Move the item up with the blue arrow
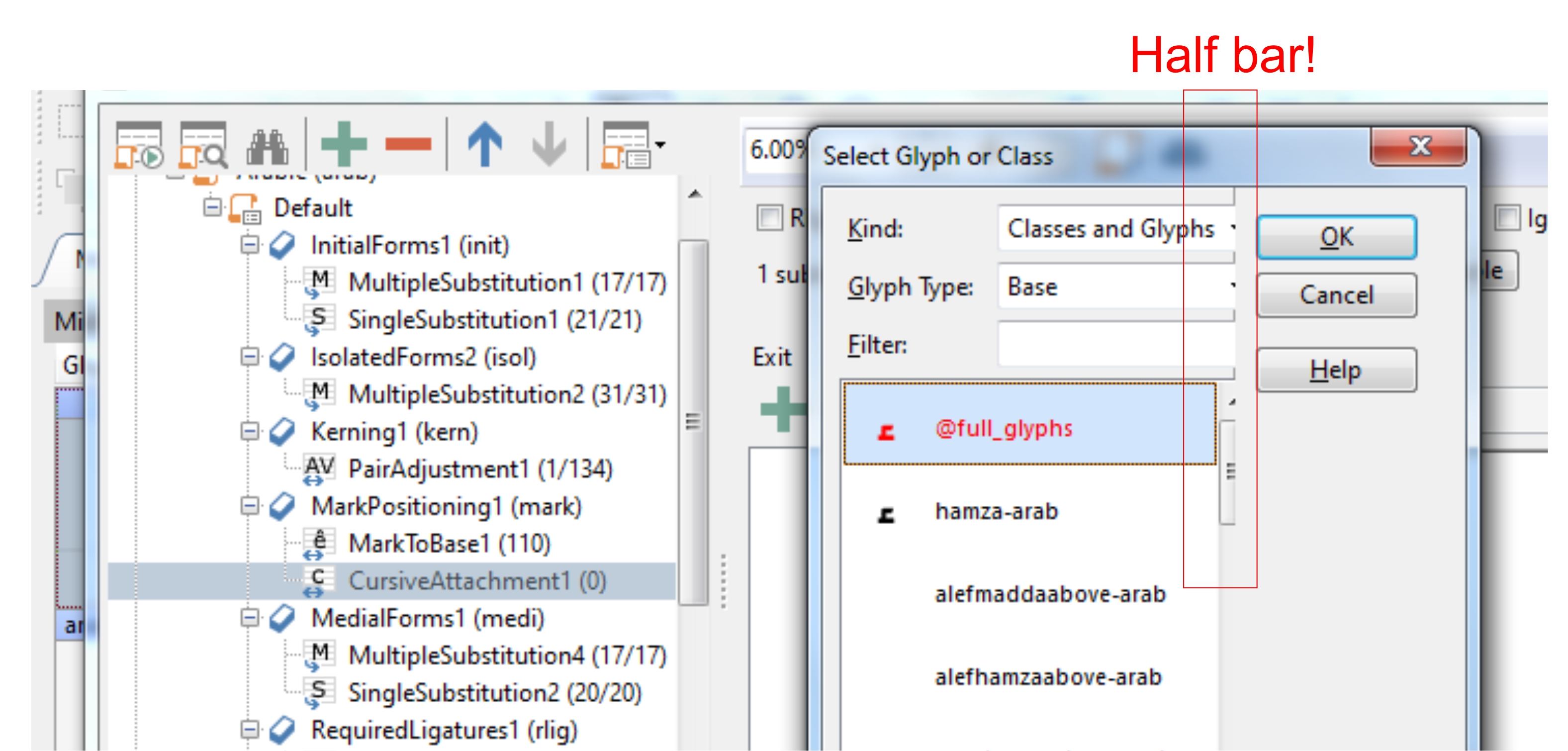The height and width of the screenshot is (751, 1568). click(x=485, y=144)
